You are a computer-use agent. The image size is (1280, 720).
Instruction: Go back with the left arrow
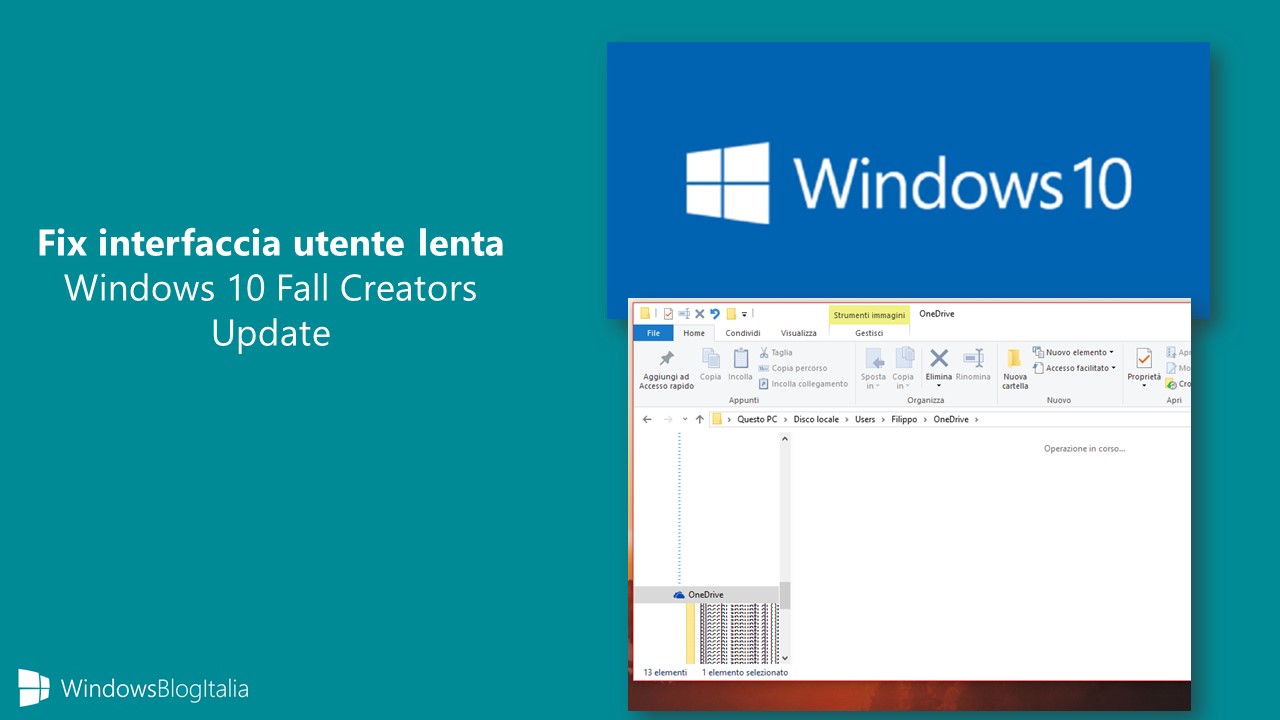(648, 419)
